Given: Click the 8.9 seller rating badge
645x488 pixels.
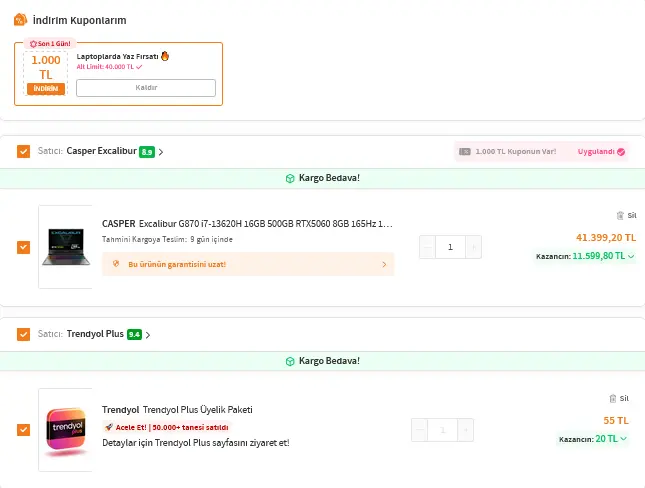Looking at the screenshot, I should click(147, 152).
